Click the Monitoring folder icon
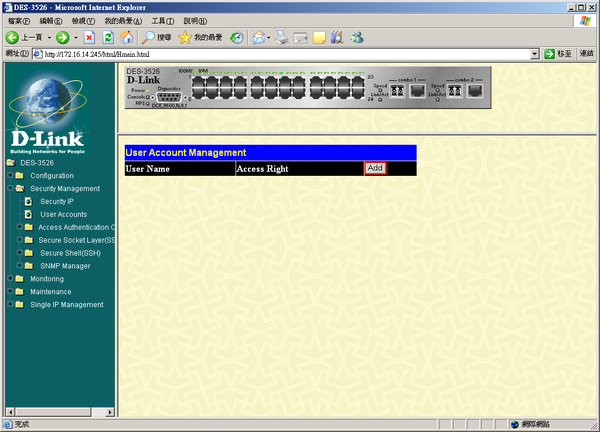This screenshot has height=432, width=600. (20, 279)
